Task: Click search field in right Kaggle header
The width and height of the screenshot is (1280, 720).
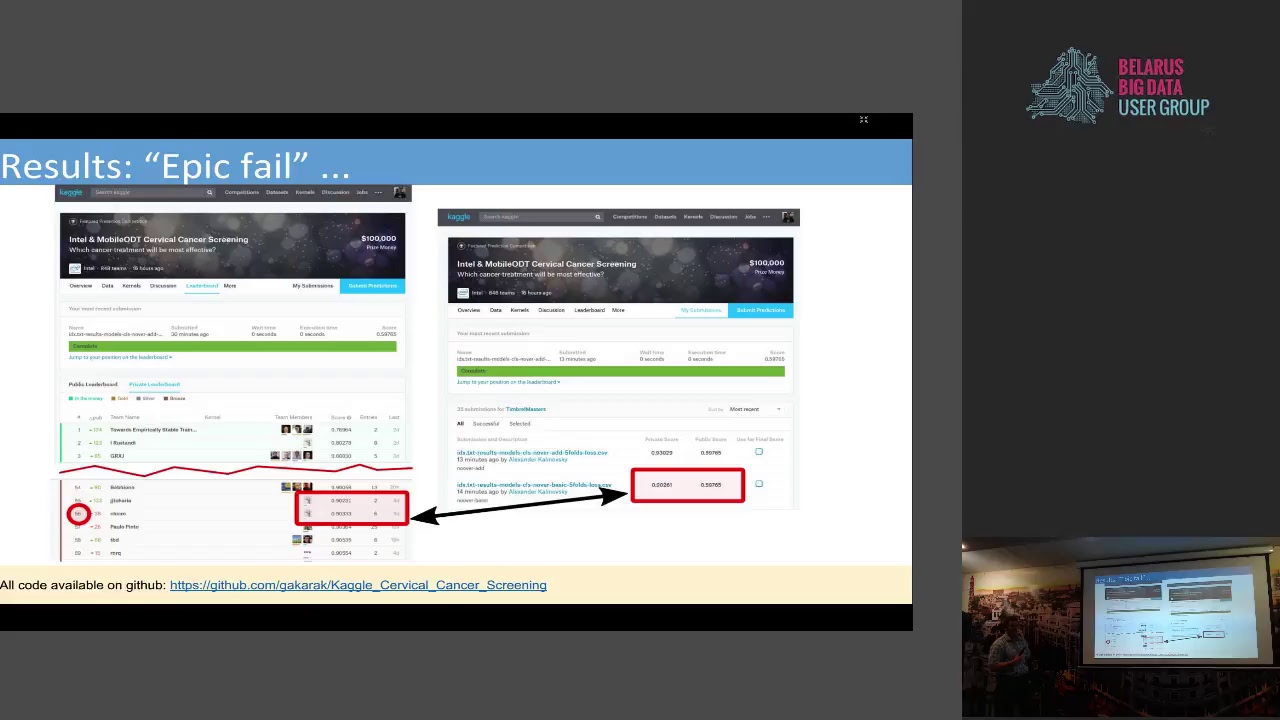Action: (540, 217)
